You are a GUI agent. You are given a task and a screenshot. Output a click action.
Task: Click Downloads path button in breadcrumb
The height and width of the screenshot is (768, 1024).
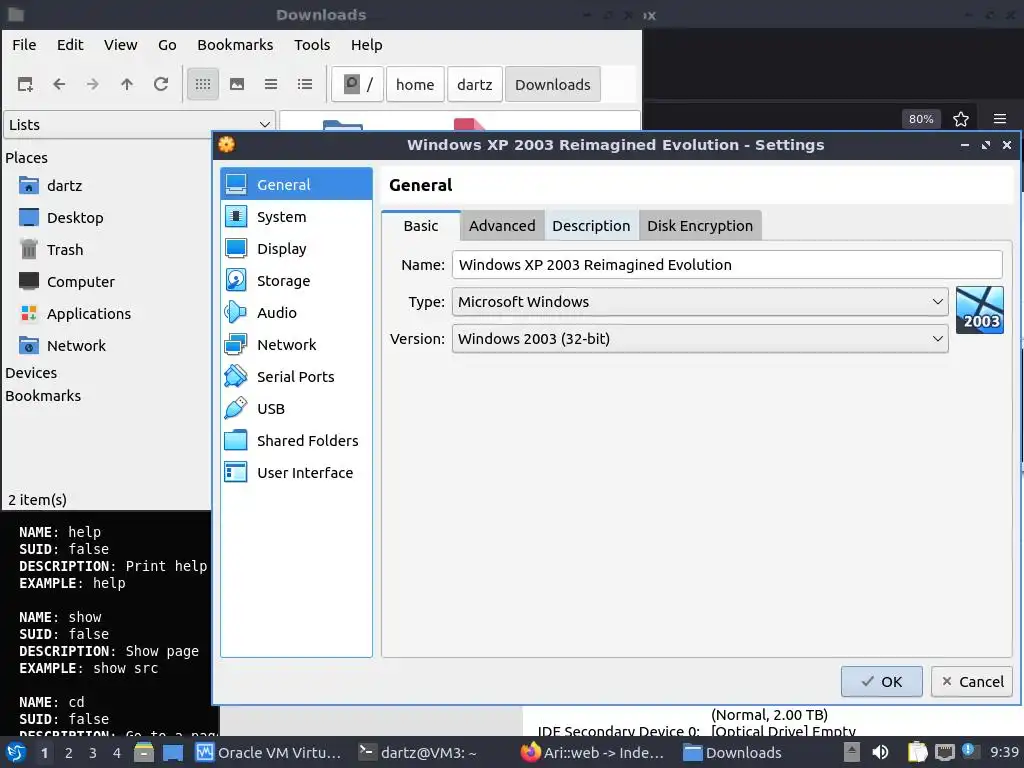[552, 84]
